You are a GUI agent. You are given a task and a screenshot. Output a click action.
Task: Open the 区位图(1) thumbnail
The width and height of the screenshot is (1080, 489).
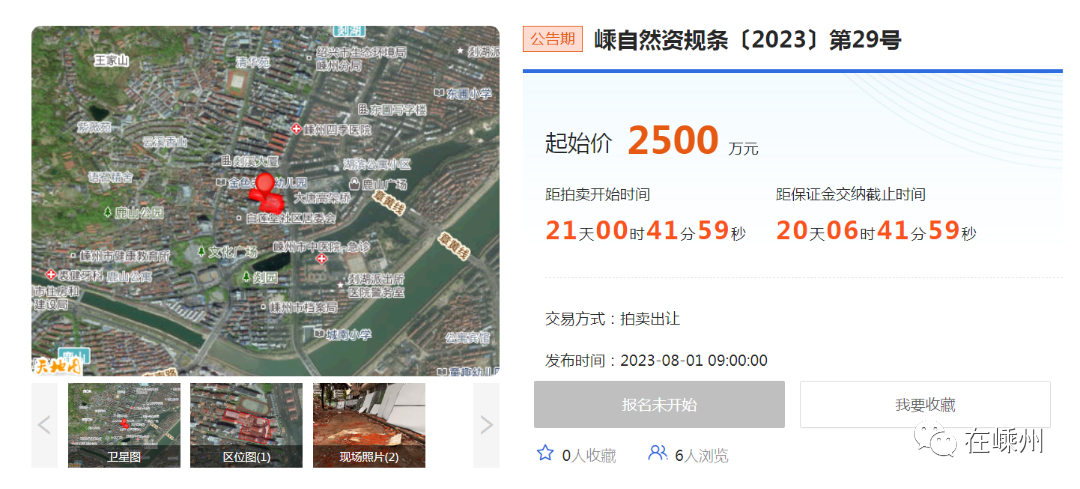(x=246, y=425)
